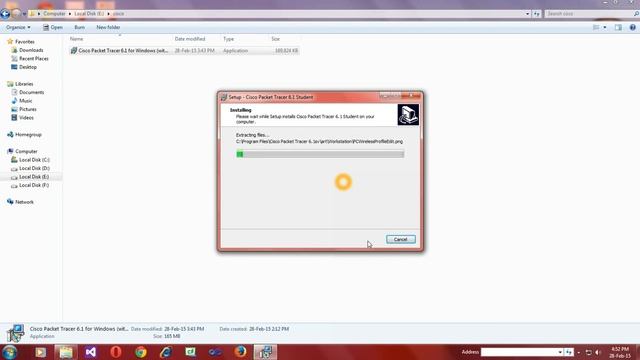Open the Pictures library
Screen dimensions: 640x360
[28, 109]
